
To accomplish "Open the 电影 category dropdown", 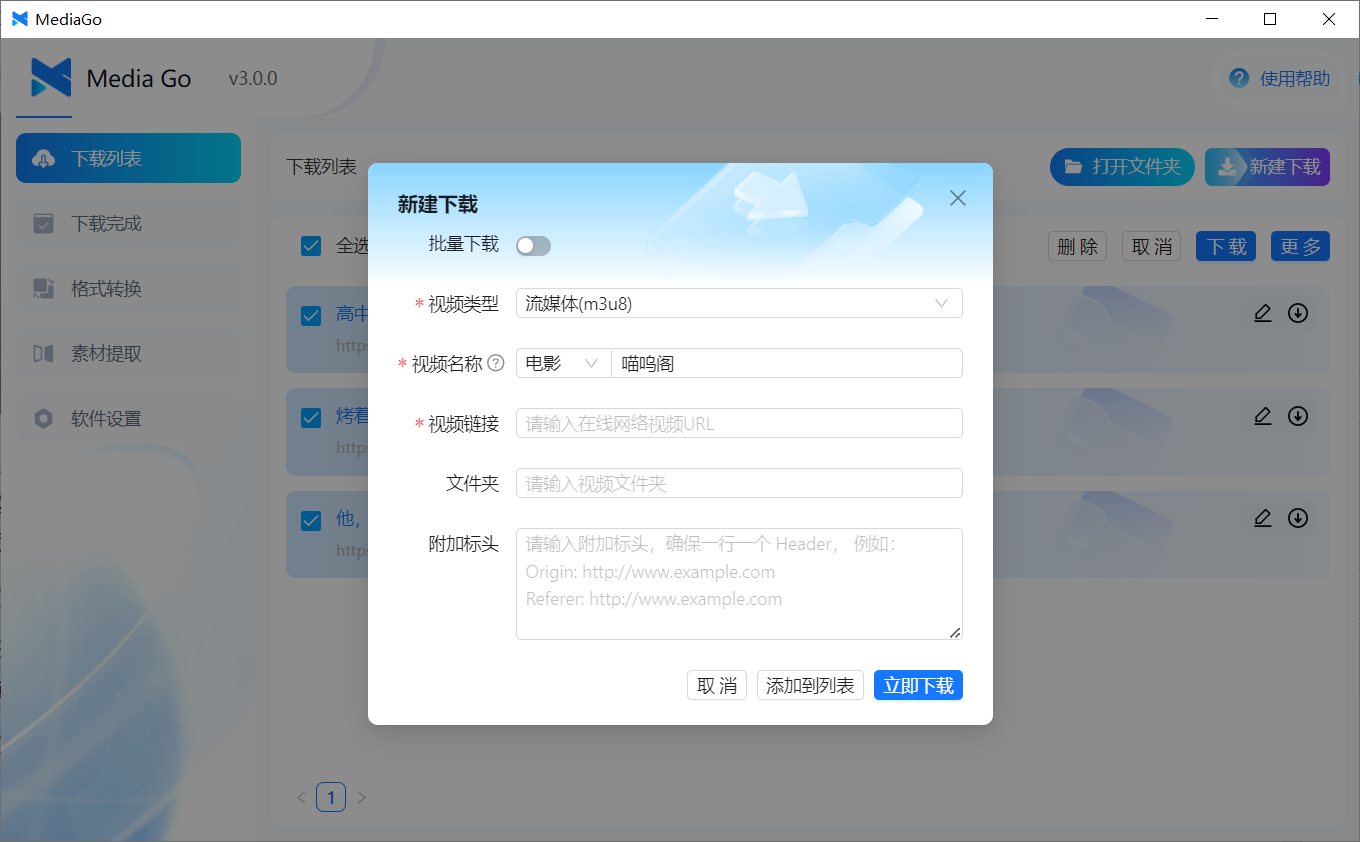I will (563, 363).
